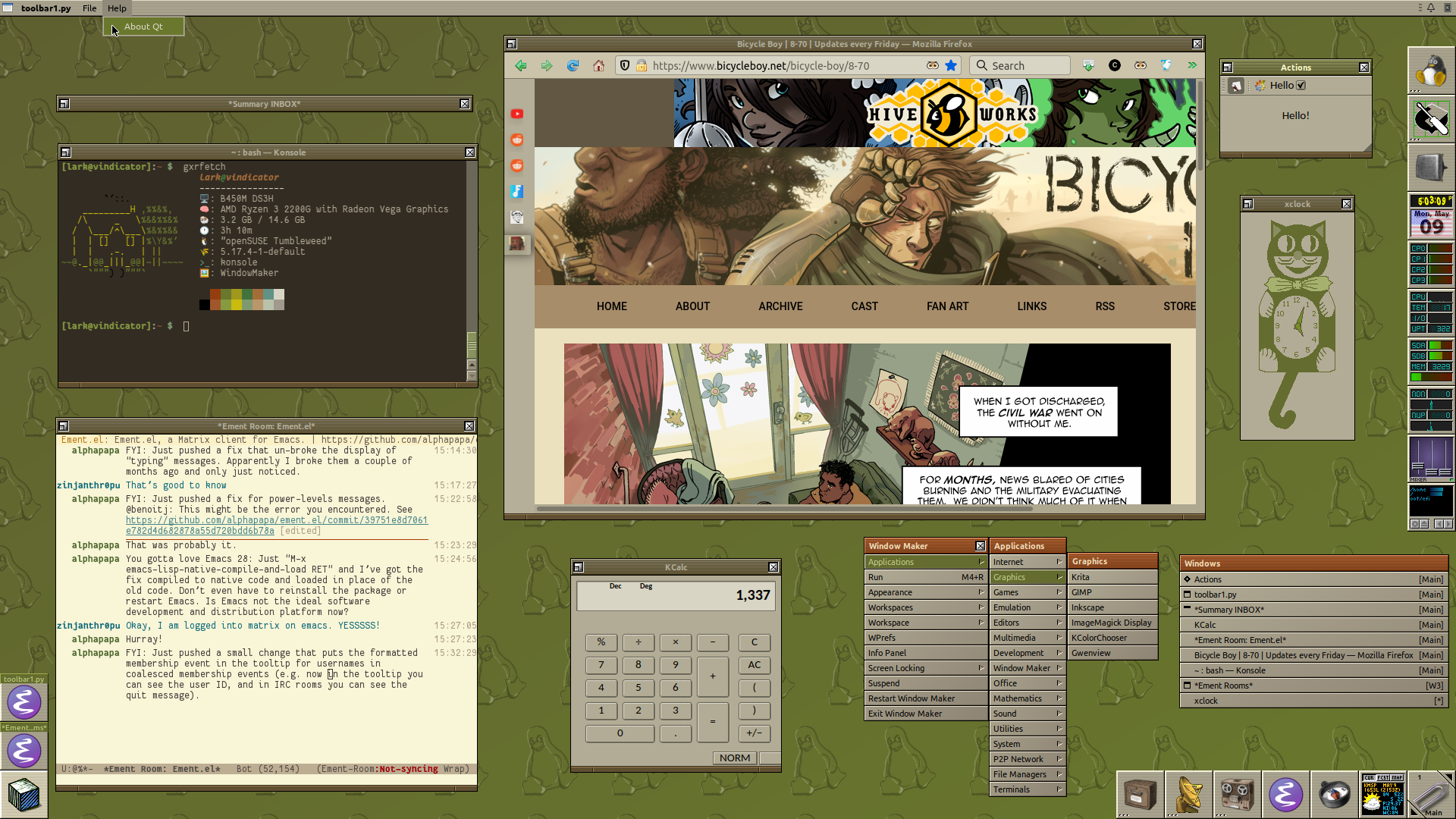This screenshot has height=819, width=1456.
Task: Reload the Bicycle Boy page
Action: click(573, 66)
